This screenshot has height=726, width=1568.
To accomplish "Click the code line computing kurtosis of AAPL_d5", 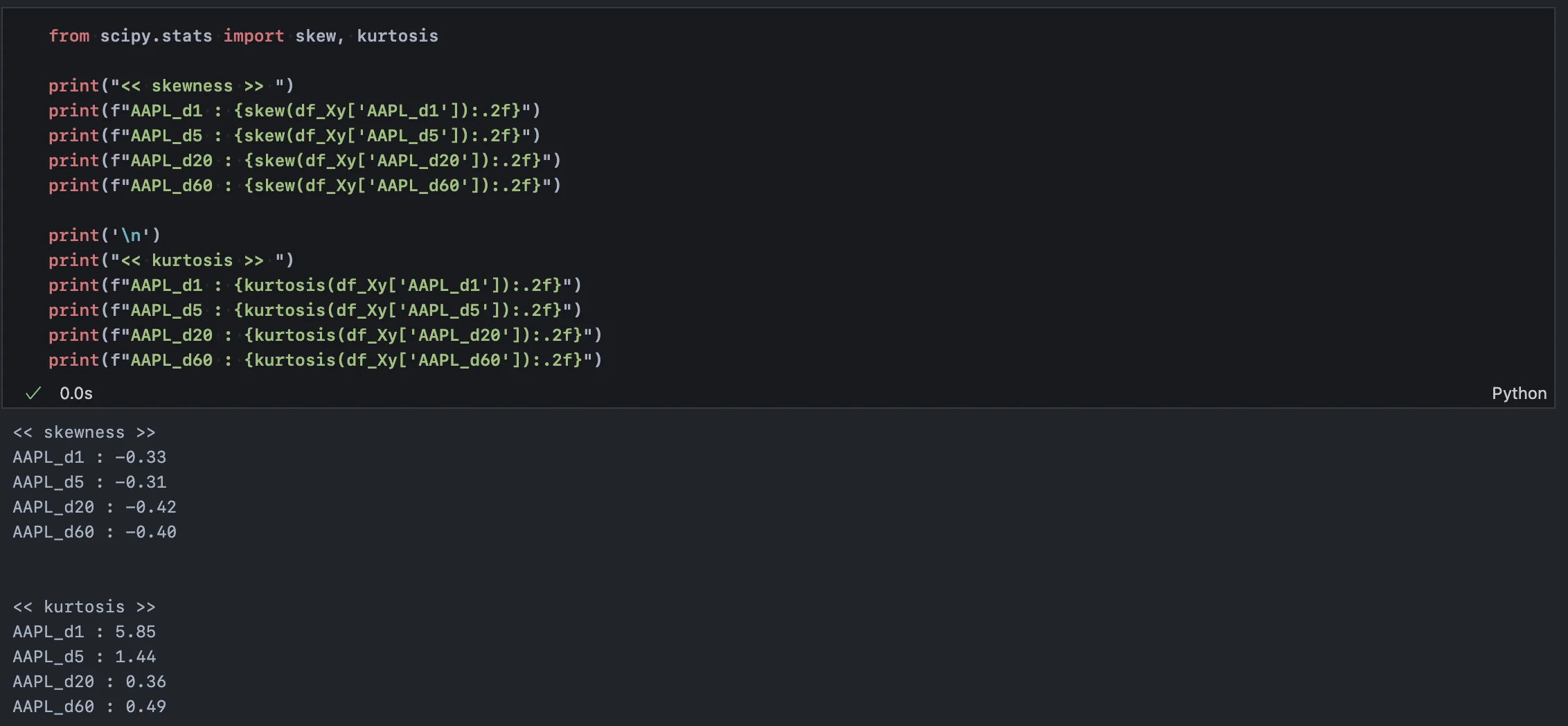I will pos(314,310).
